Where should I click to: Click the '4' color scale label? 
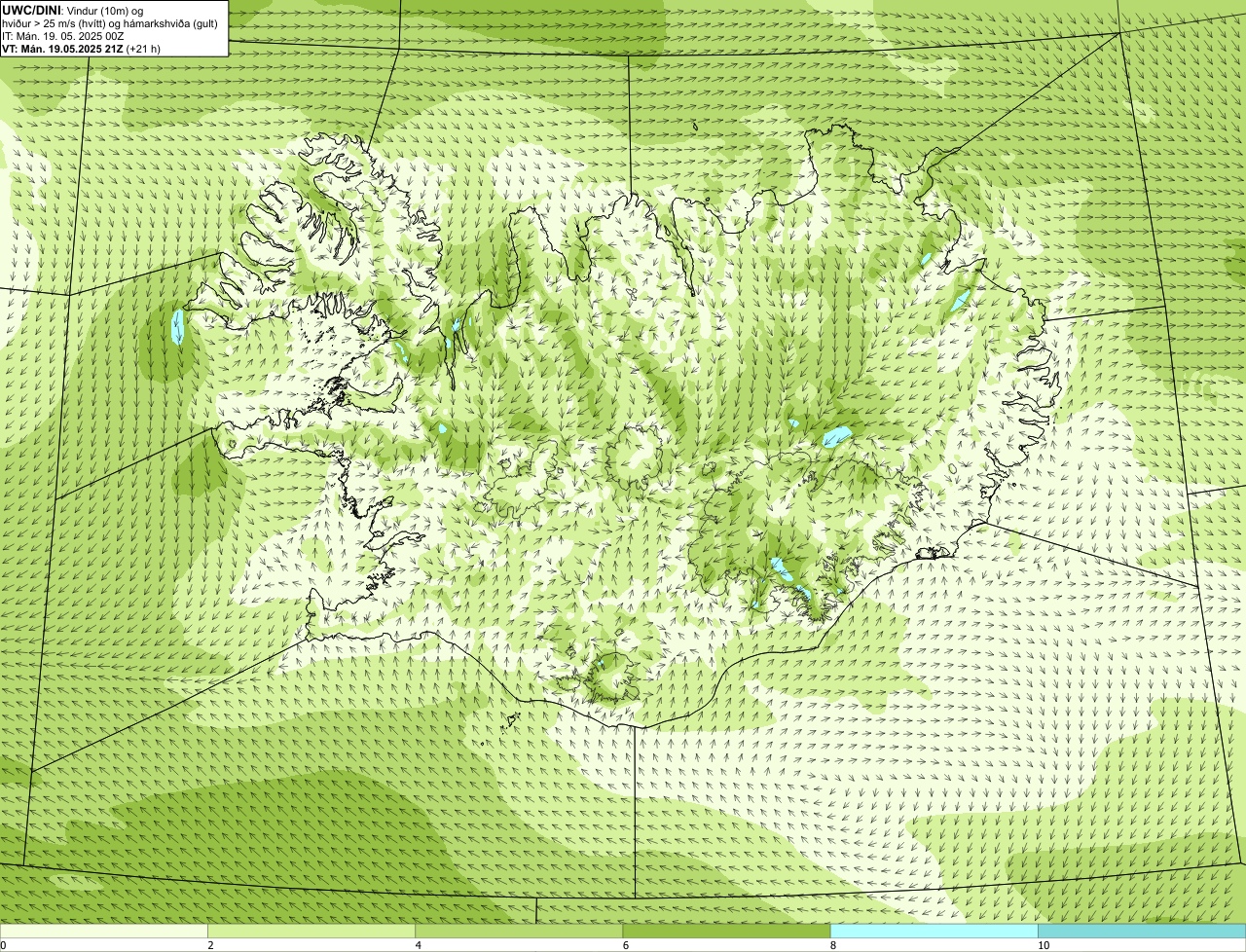tap(419, 945)
